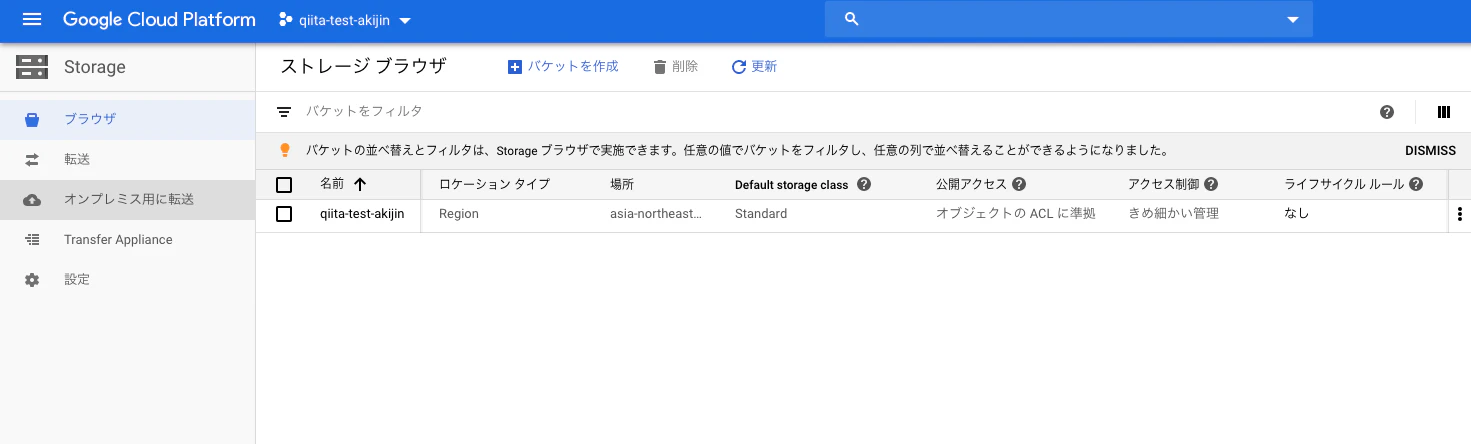
Task: Select ブラウザ in the sidebar
Action: tap(127, 119)
